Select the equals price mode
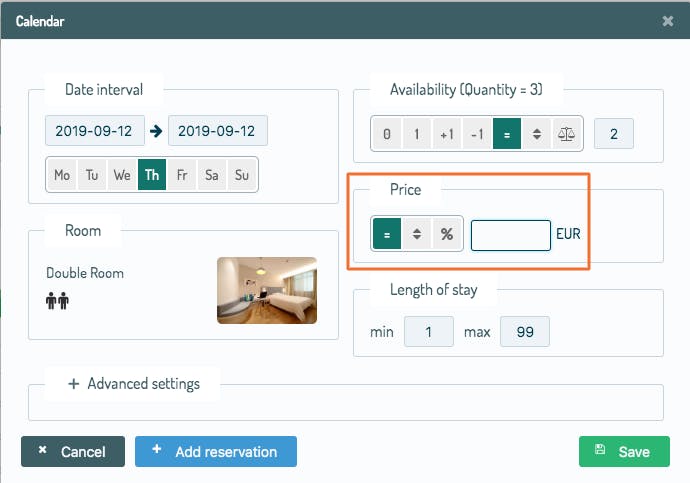 [x=386, y=235]
